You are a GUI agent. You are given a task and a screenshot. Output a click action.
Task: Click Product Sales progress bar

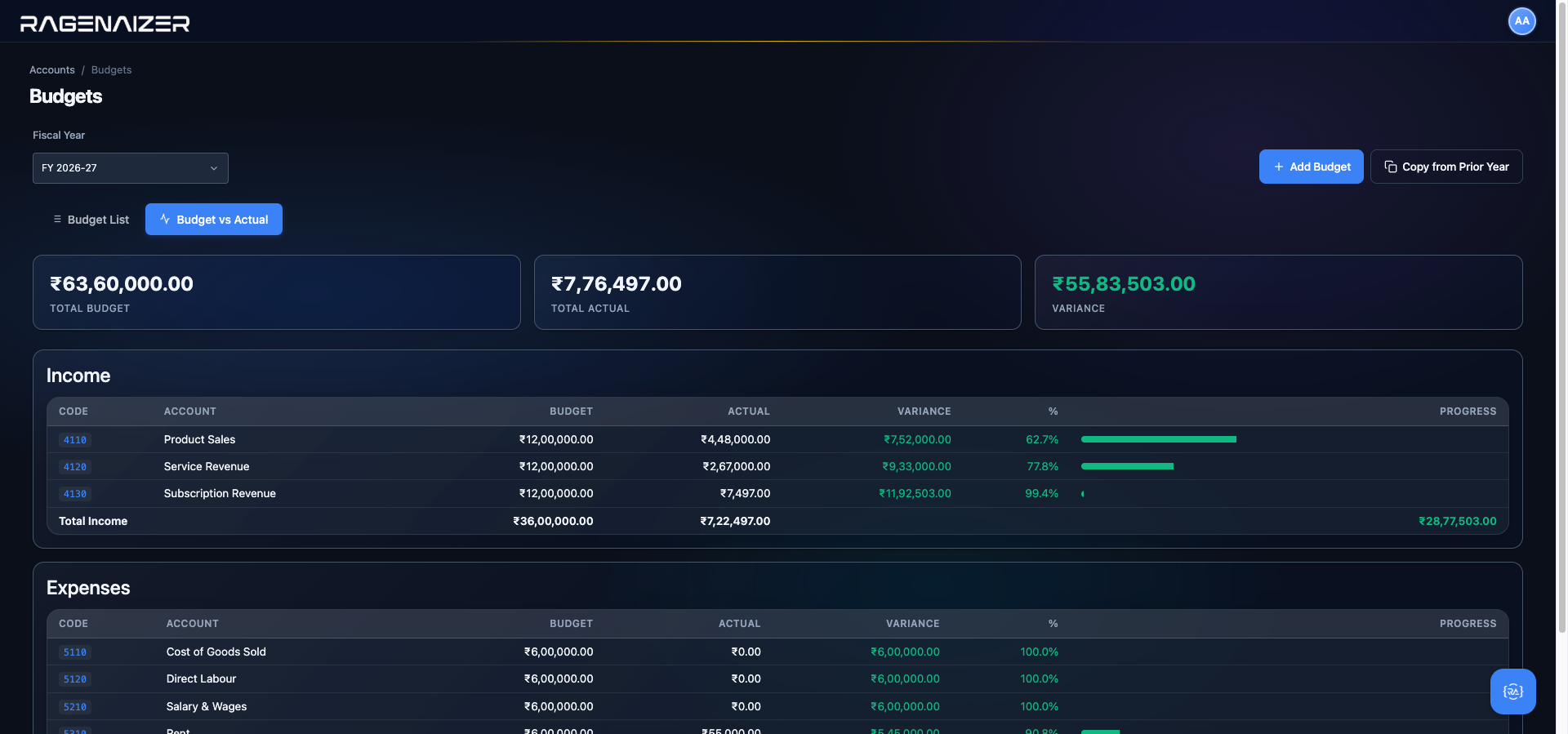[1159, 439]
